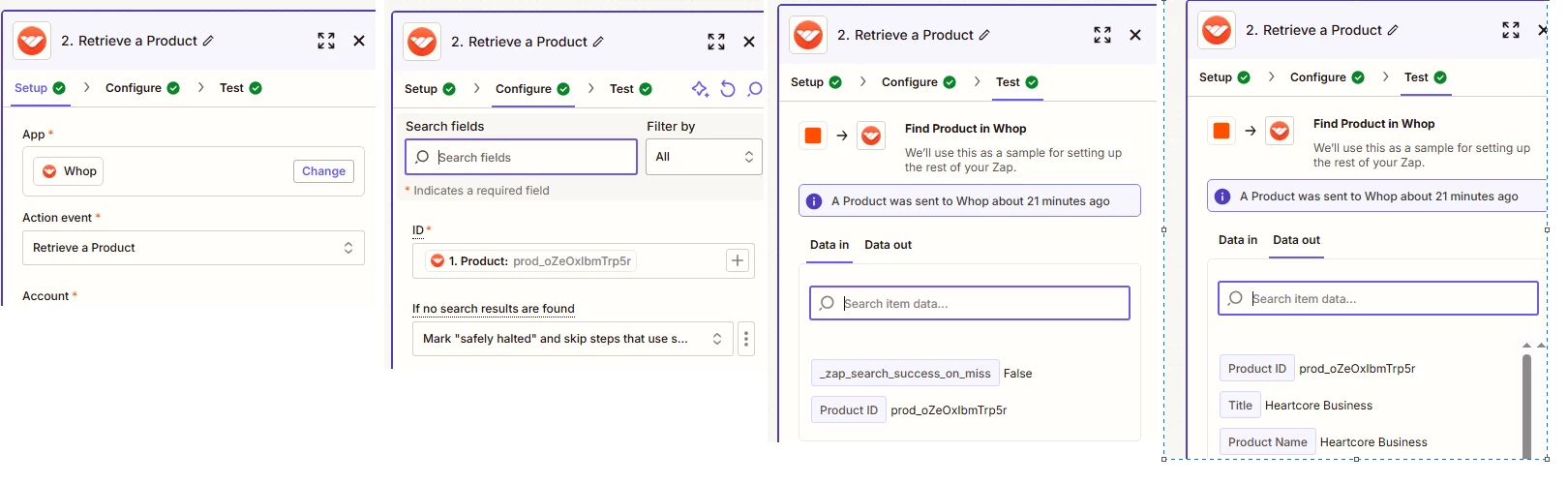
Task: Click the refresh fields icon in Configure panel
Action: [x=728, y=89]
